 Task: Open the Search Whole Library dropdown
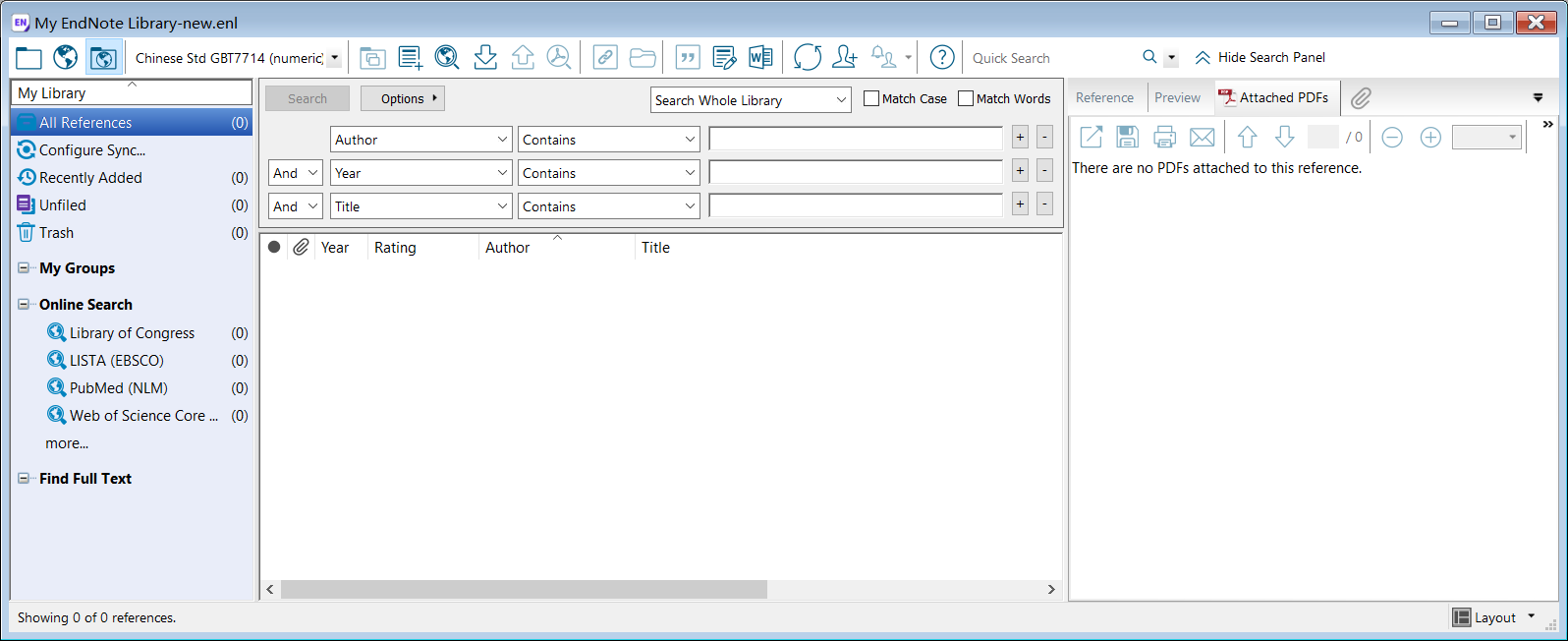[751, 100]
